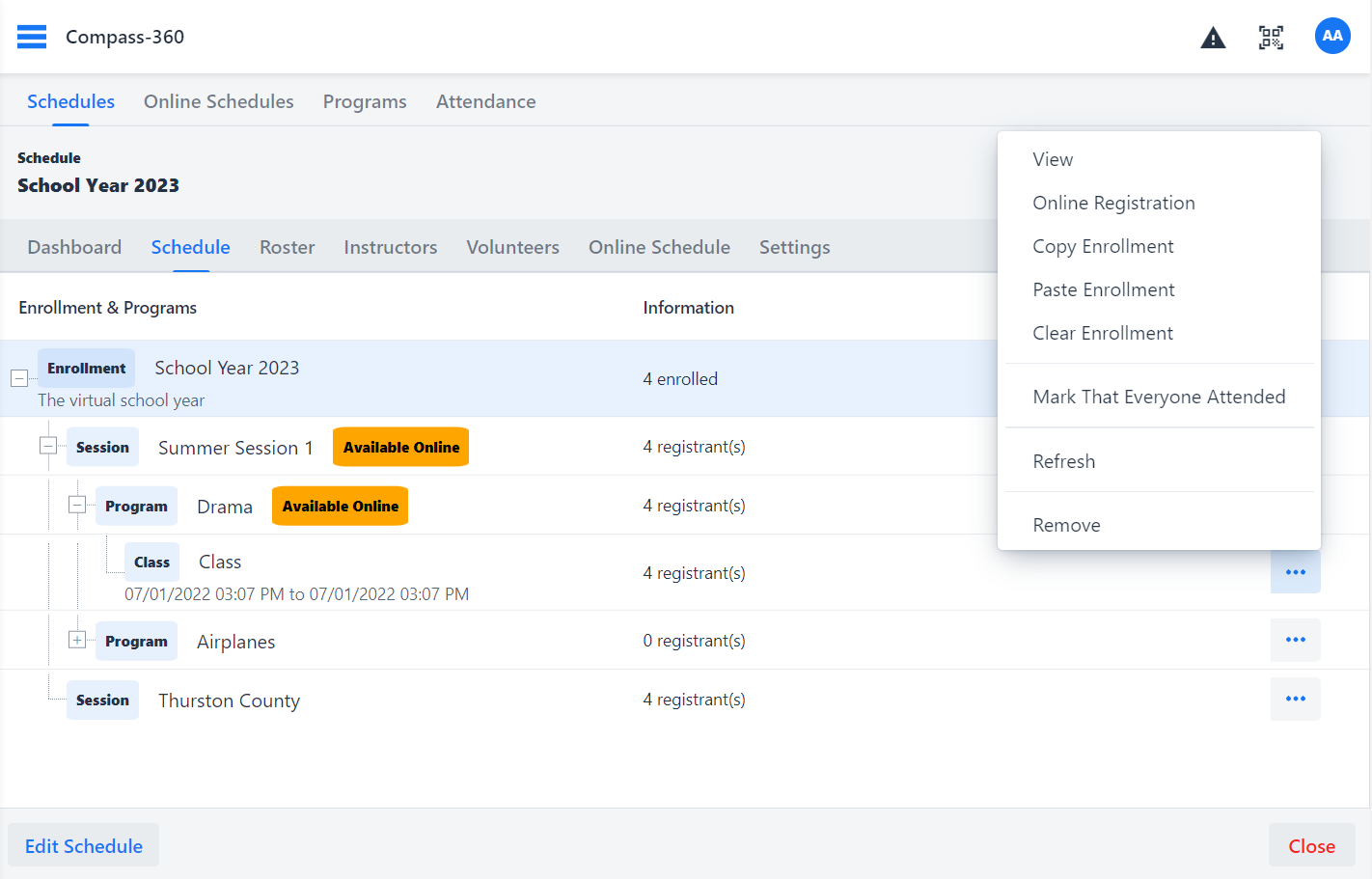Click the warning triangle alert icon
1372x879 pixels.
click(1213, 38)
